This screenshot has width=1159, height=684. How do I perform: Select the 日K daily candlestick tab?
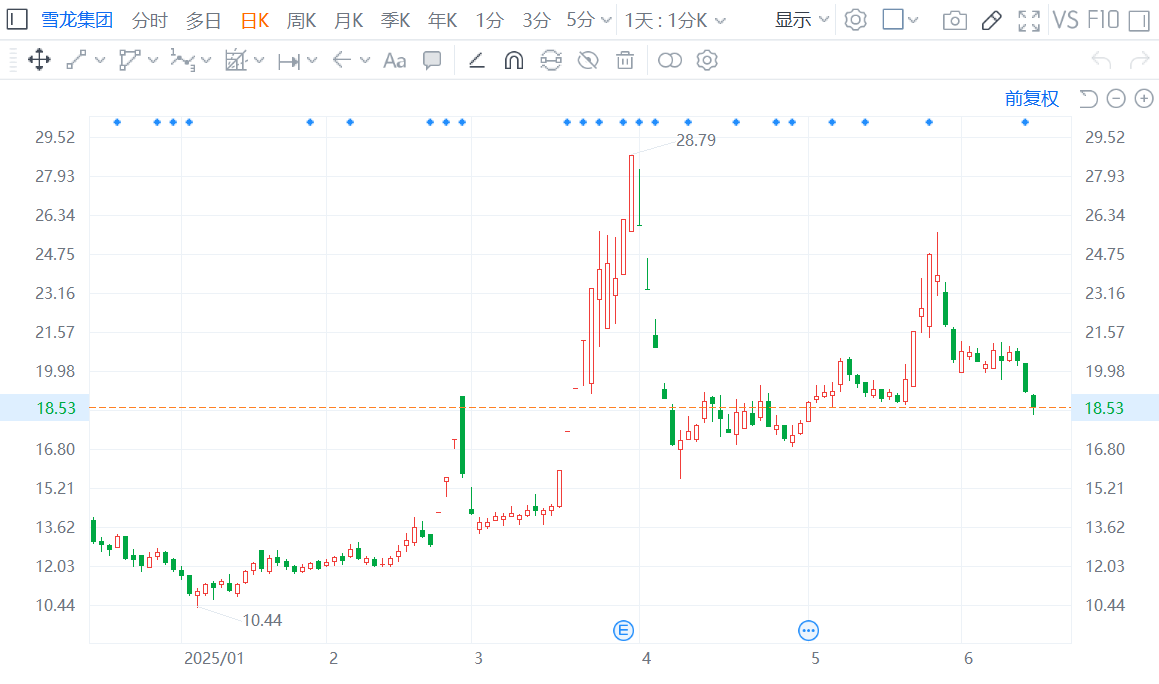pyautogui.click(x=254, y=20)
